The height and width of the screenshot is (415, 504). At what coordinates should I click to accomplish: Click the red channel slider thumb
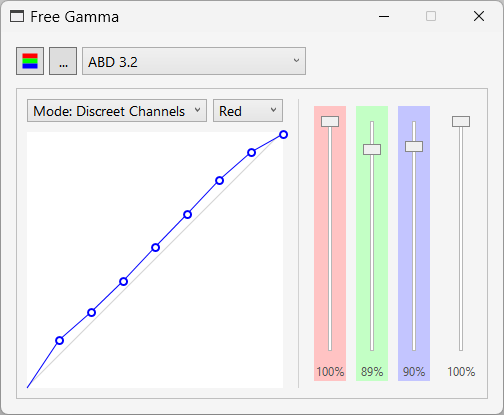pyautogui.click(x=330, y=122)
